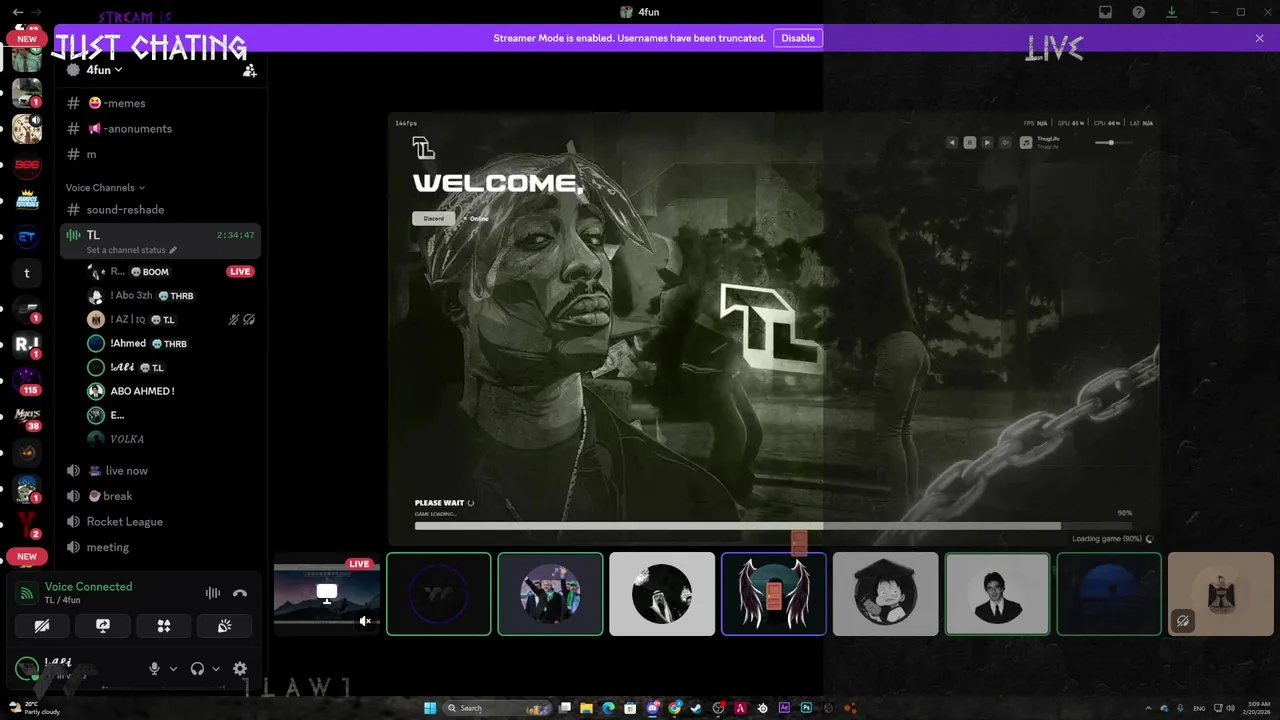The width and height of the screenshot is (1280, 720).
Task: Open the ET server icon
Action: click(x=27, y=237)
